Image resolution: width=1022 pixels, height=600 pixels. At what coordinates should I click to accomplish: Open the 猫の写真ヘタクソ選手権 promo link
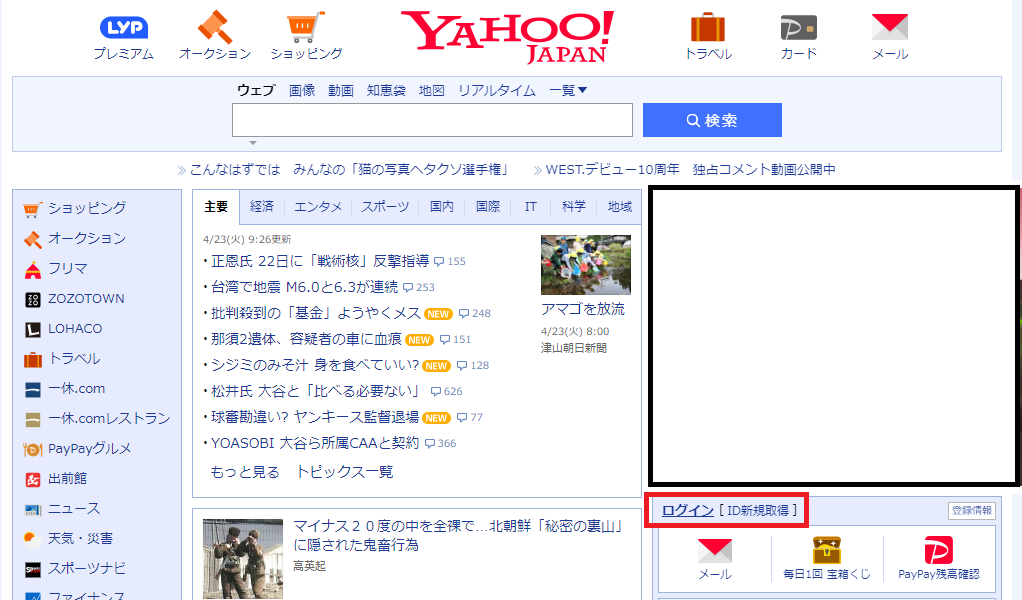point(349,170)
